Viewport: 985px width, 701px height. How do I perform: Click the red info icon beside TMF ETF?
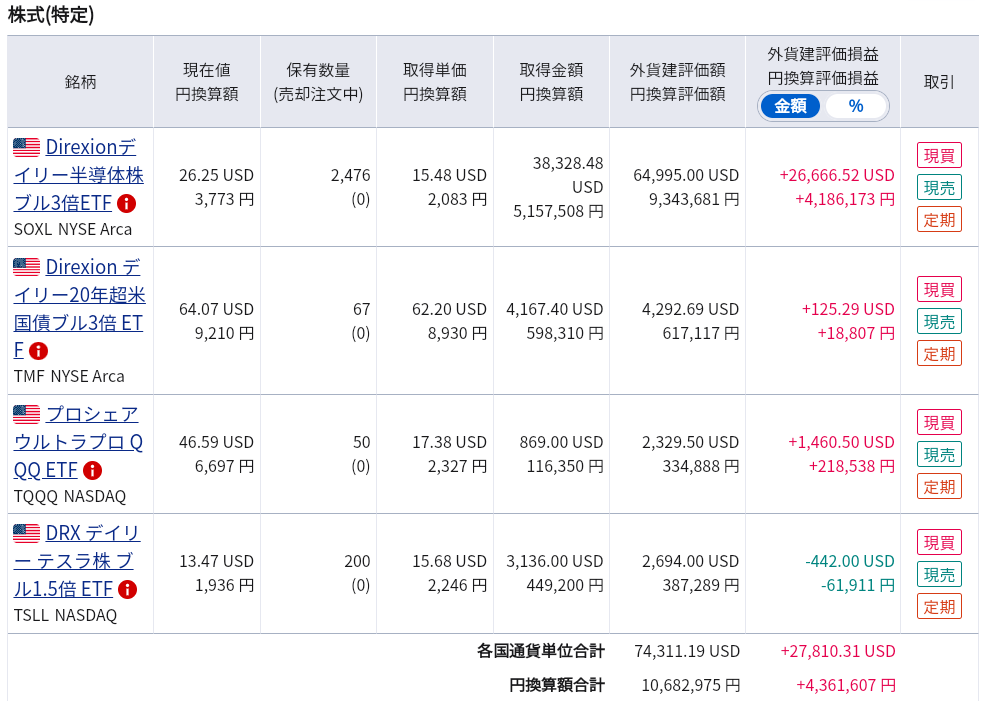39,350
